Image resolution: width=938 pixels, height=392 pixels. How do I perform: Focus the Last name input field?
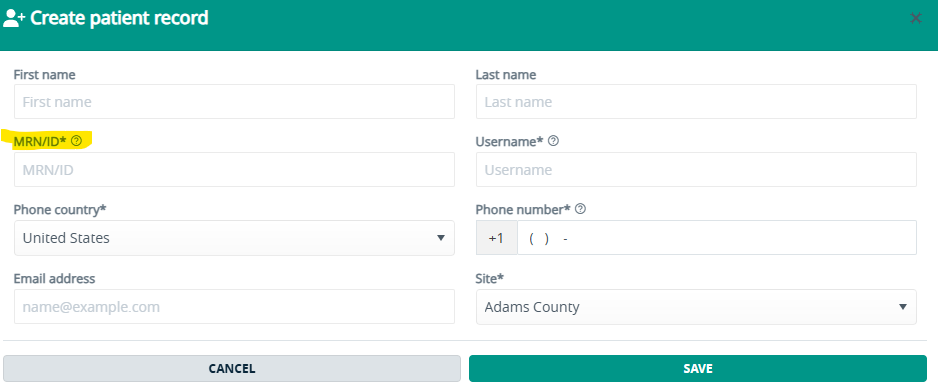tap(696, 102)
